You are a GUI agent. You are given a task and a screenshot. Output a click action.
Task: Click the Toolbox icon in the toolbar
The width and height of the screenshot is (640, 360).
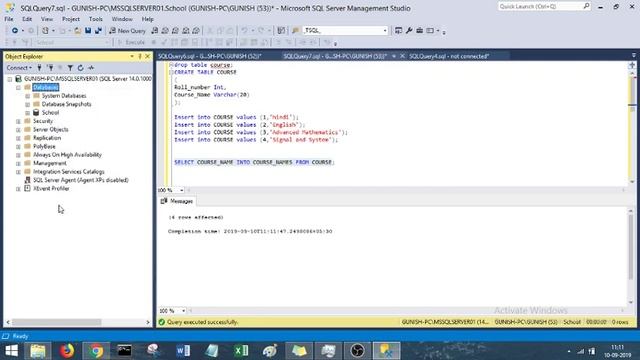tap(419, 31)
